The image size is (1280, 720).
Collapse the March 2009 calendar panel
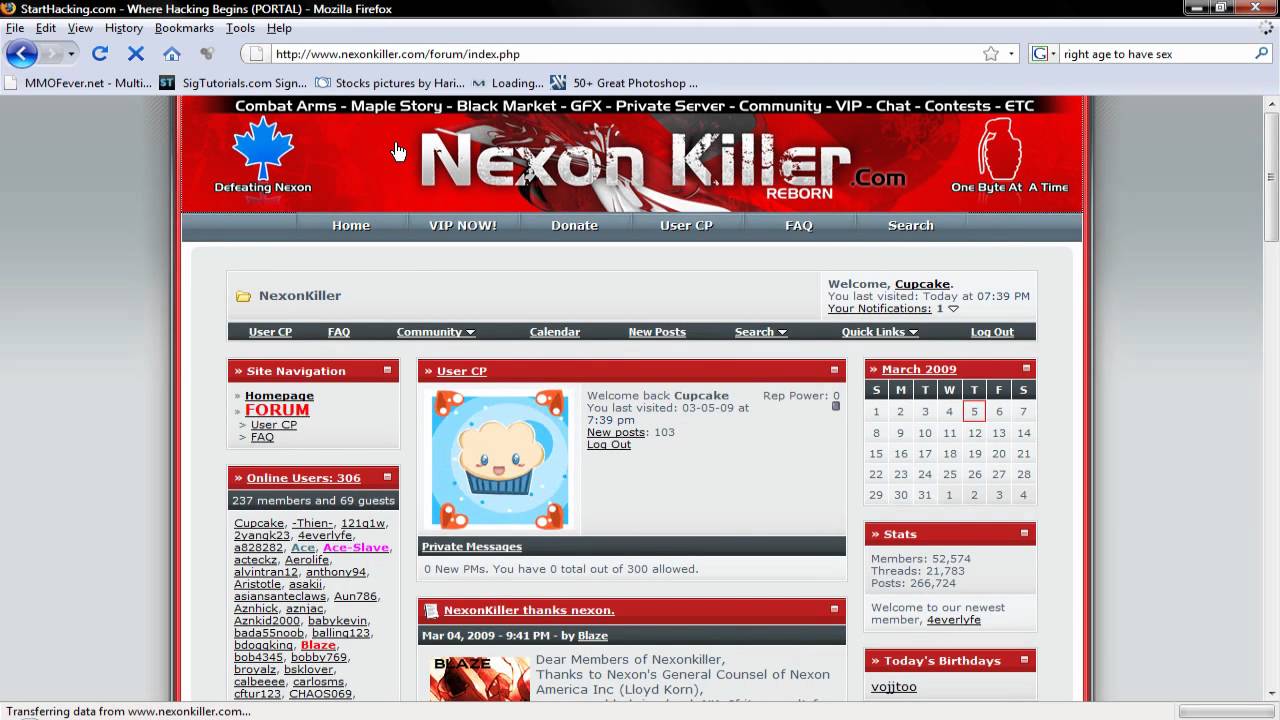[x=1026, y=368]
